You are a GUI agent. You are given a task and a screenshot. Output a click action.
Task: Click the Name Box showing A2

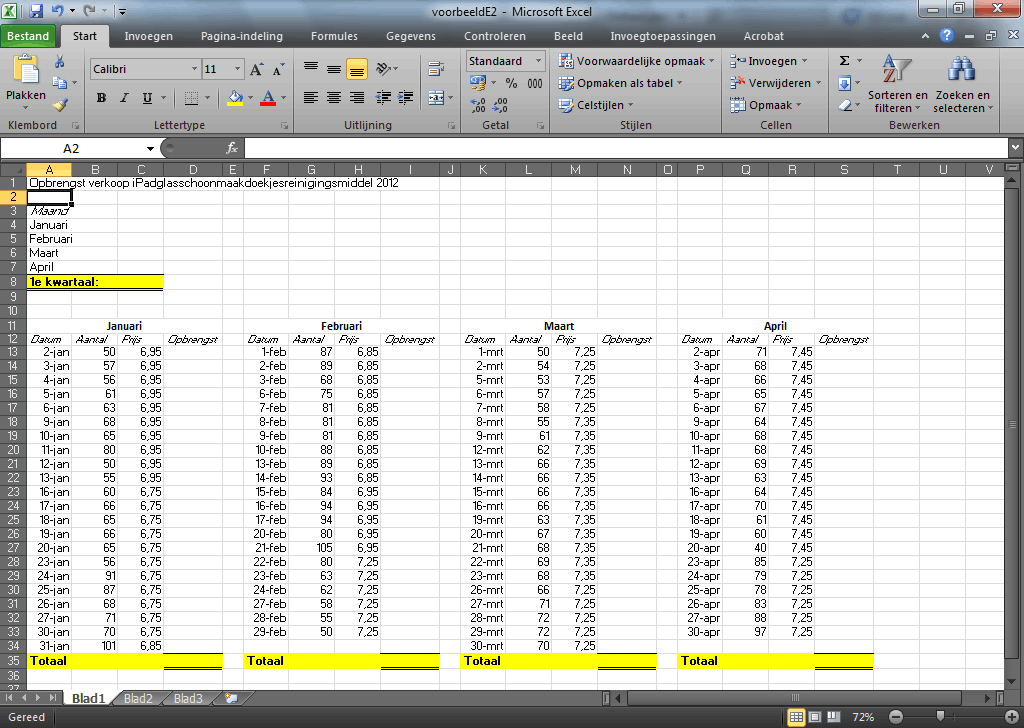coord(70,148)
